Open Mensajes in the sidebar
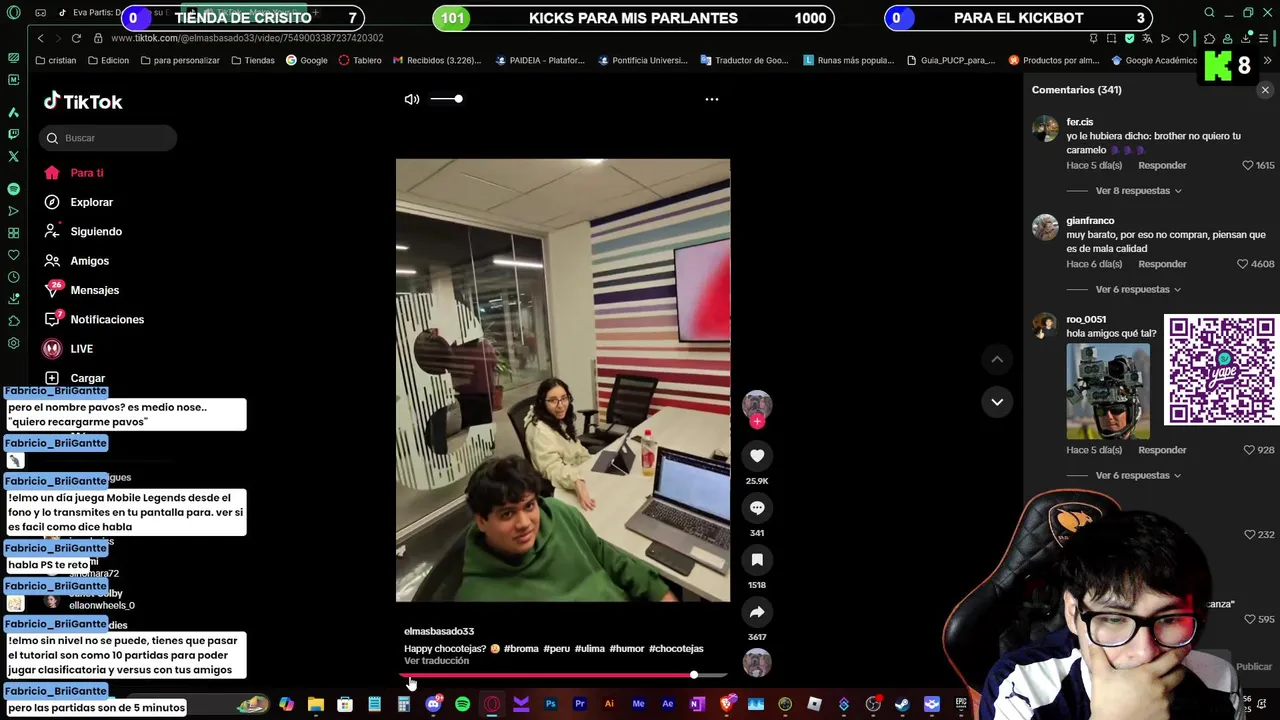Screen dimensions: 1280x720 coord(94,290)
